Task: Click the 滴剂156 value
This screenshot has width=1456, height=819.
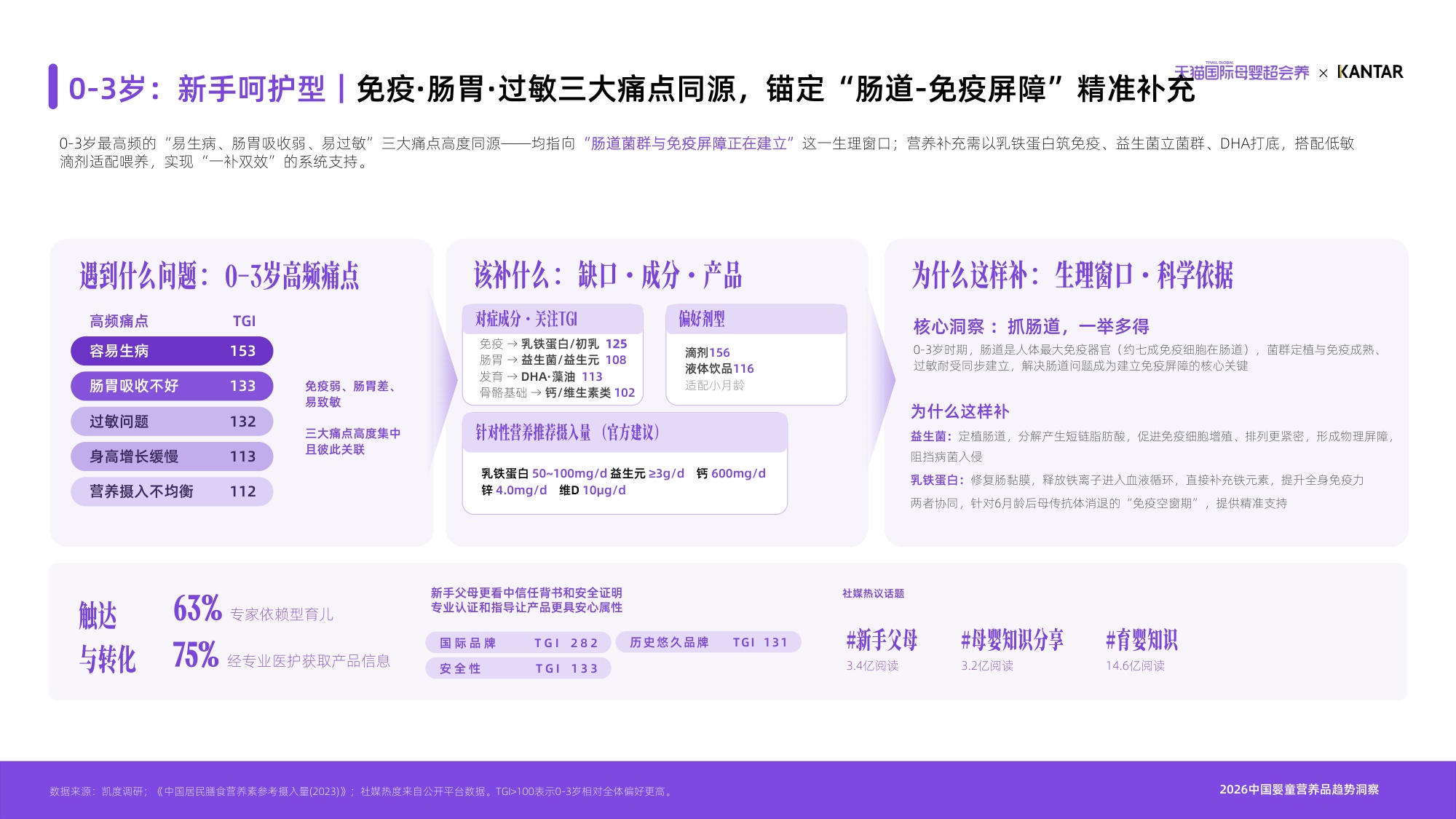Action: click(707, 352)
